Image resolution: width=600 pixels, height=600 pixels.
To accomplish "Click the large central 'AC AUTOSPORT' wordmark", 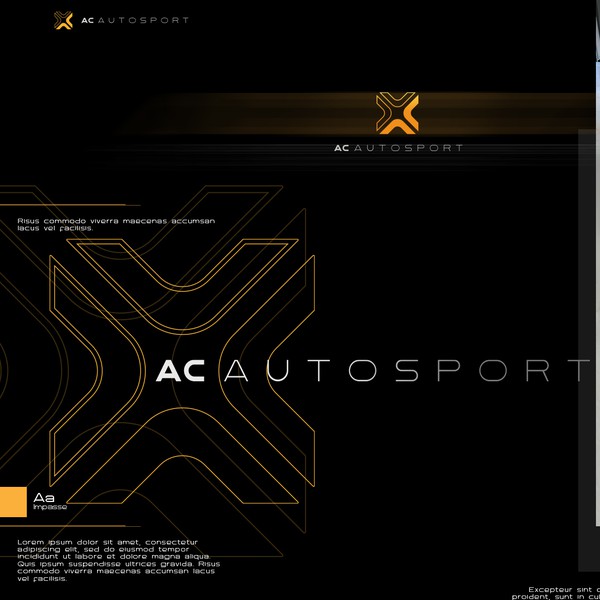I will (x=373, y=370).
